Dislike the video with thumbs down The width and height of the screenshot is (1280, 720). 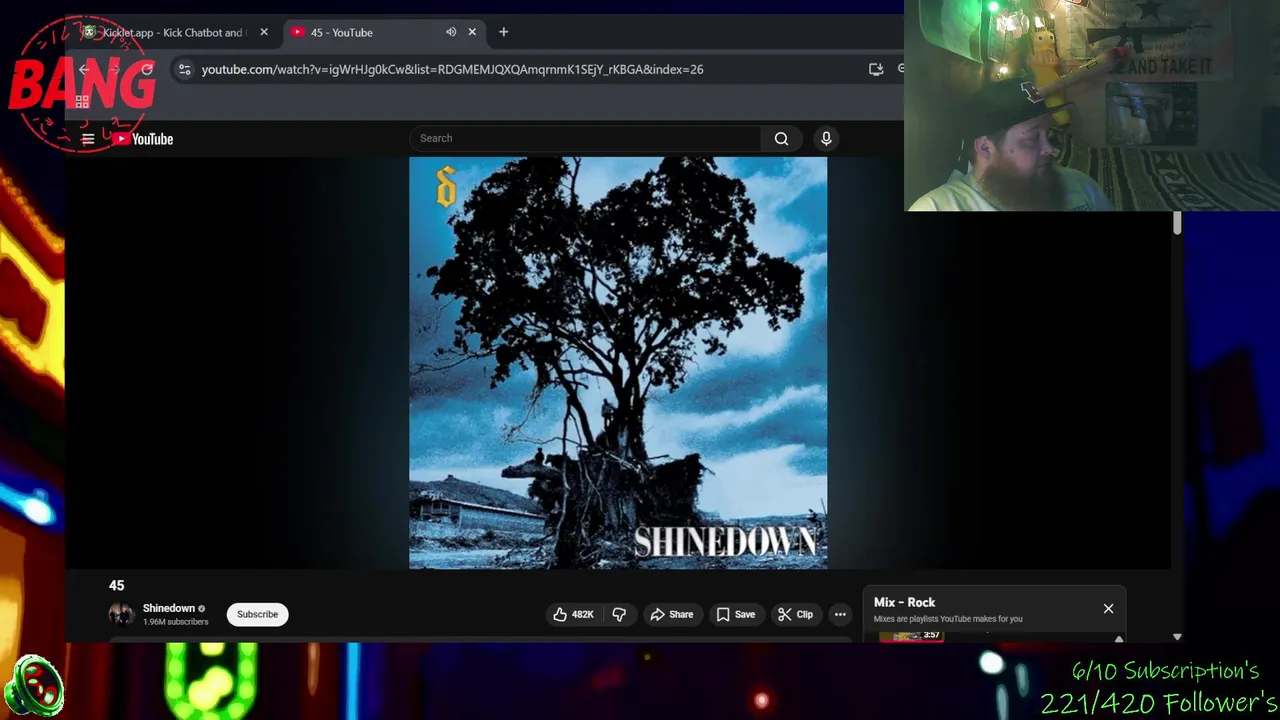[619, 614]
